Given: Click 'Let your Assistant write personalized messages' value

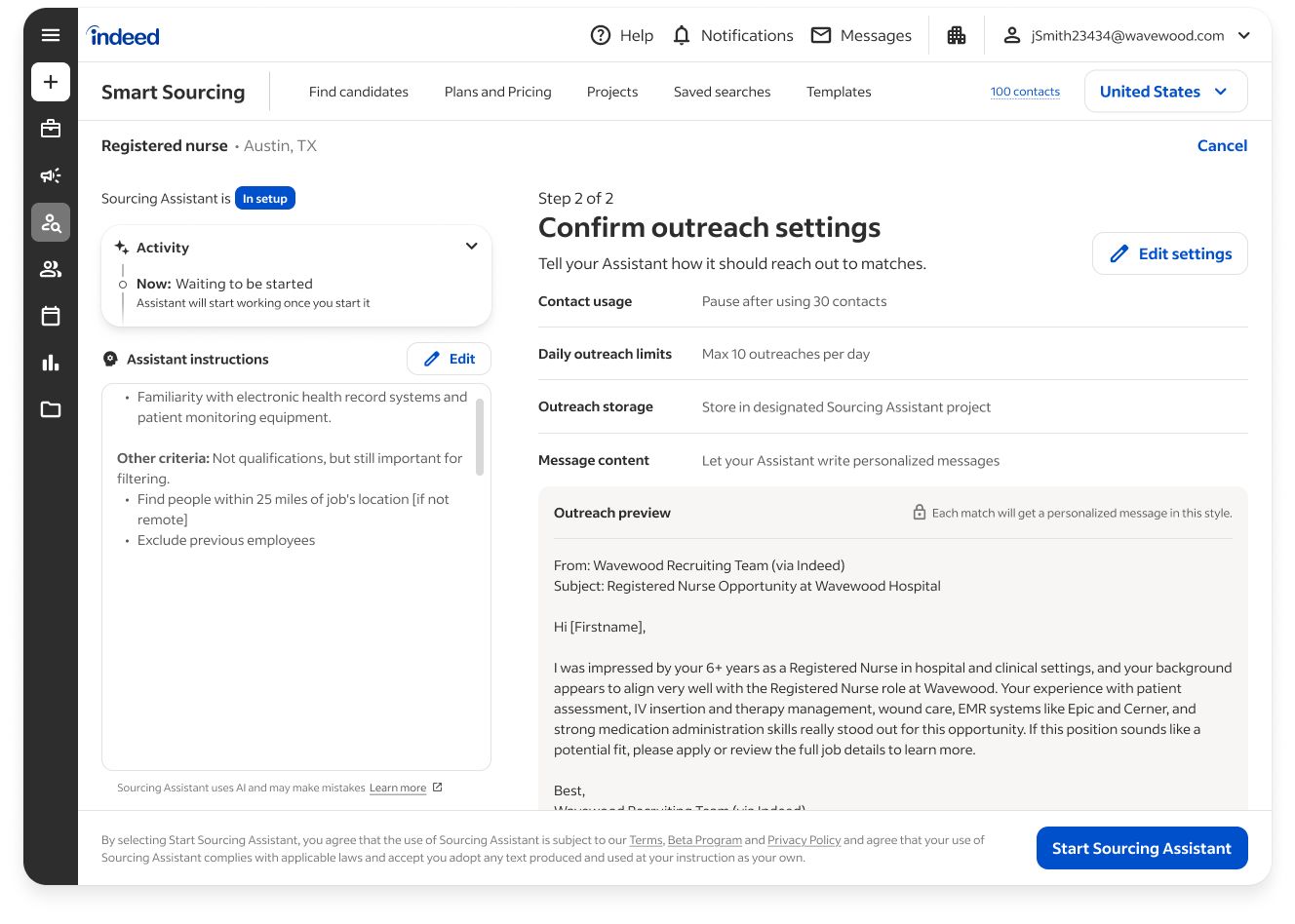Looking at the screenshot, I should tap(850, 460).
